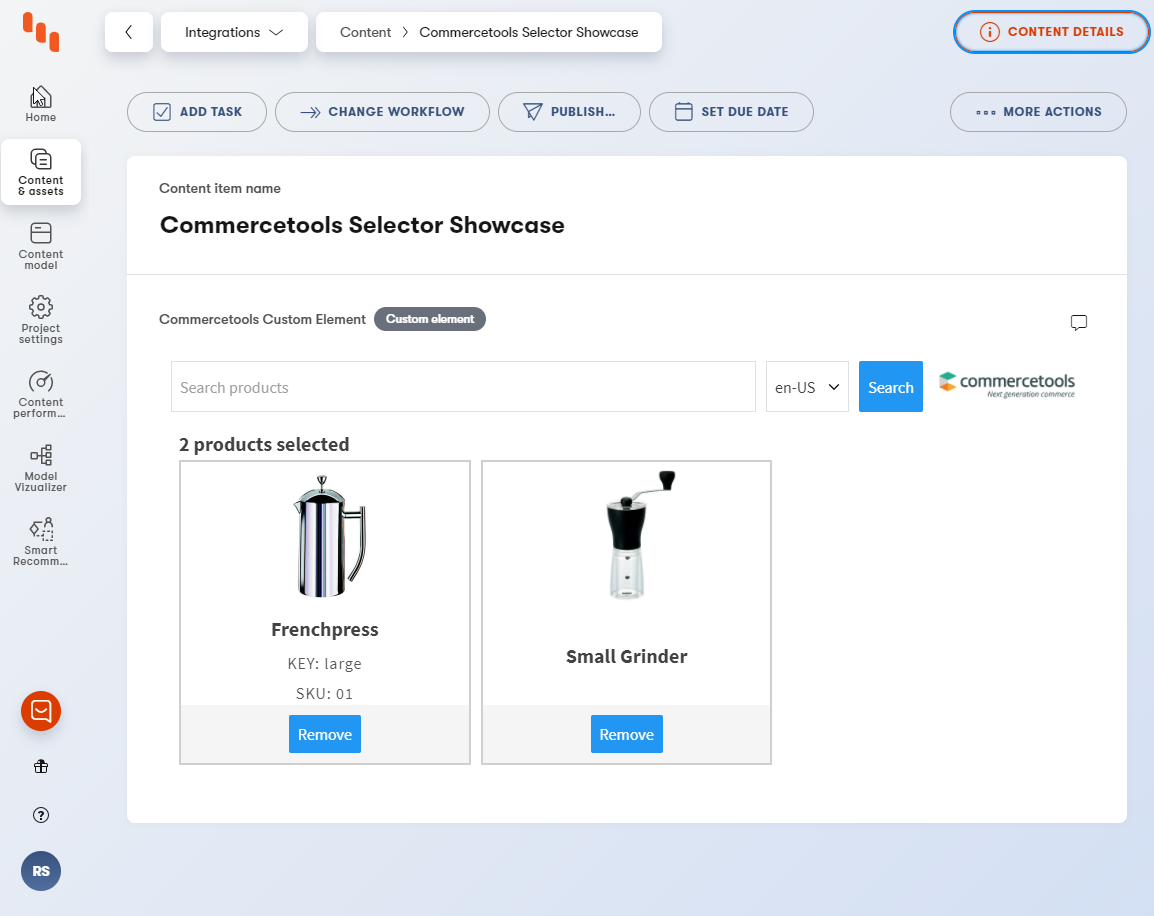1154x916 pixels.
Task: Click 'Commercetools Custom Element' label
Action: (262, 319)
